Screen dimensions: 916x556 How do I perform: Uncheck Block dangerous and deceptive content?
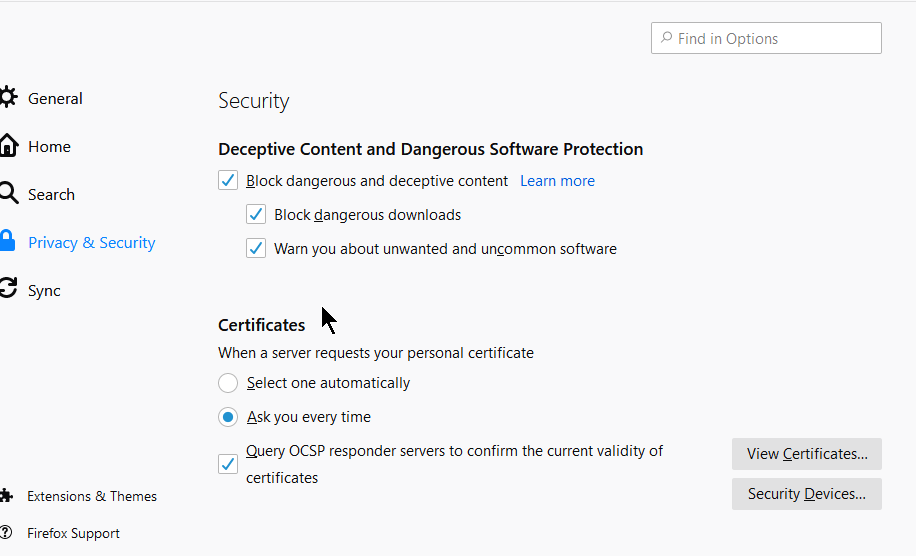tap(228, 181)
